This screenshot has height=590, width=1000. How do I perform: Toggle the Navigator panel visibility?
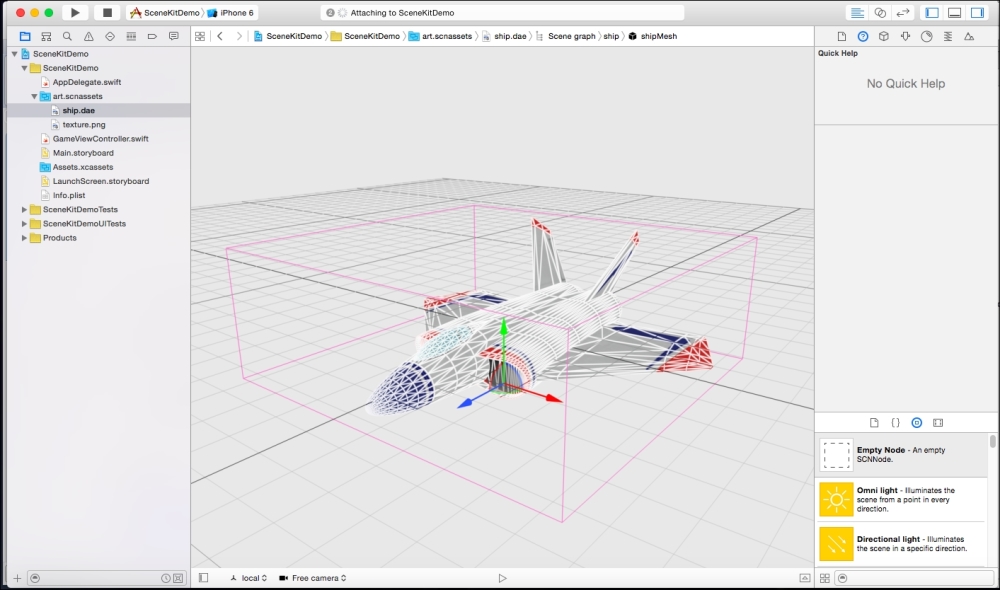(932, 13)
